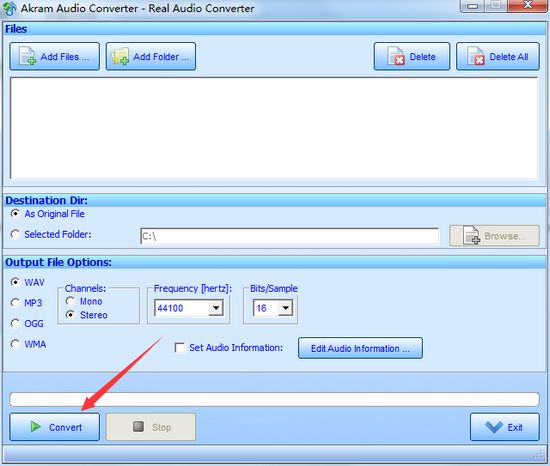The image size is (550, 466).
Task: Set channels to Mono
Action: [x=70, y=301]
